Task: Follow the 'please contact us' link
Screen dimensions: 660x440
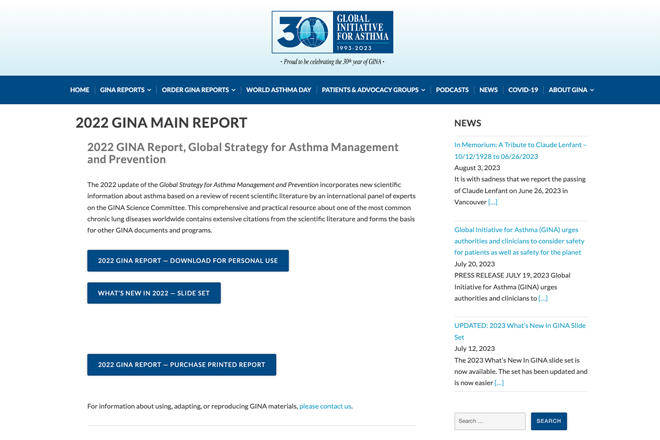Action: (x=325, y=406)
